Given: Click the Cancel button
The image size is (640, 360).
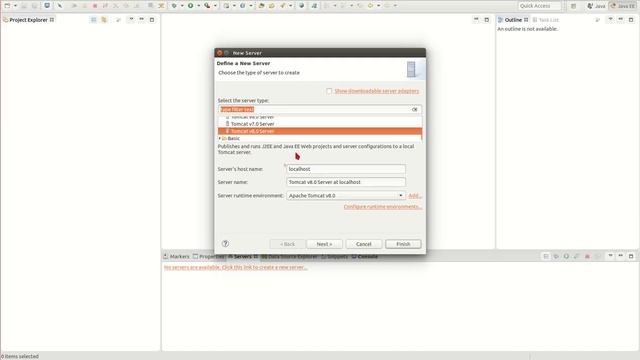Looking at the screenshot, I should [364, 244].
